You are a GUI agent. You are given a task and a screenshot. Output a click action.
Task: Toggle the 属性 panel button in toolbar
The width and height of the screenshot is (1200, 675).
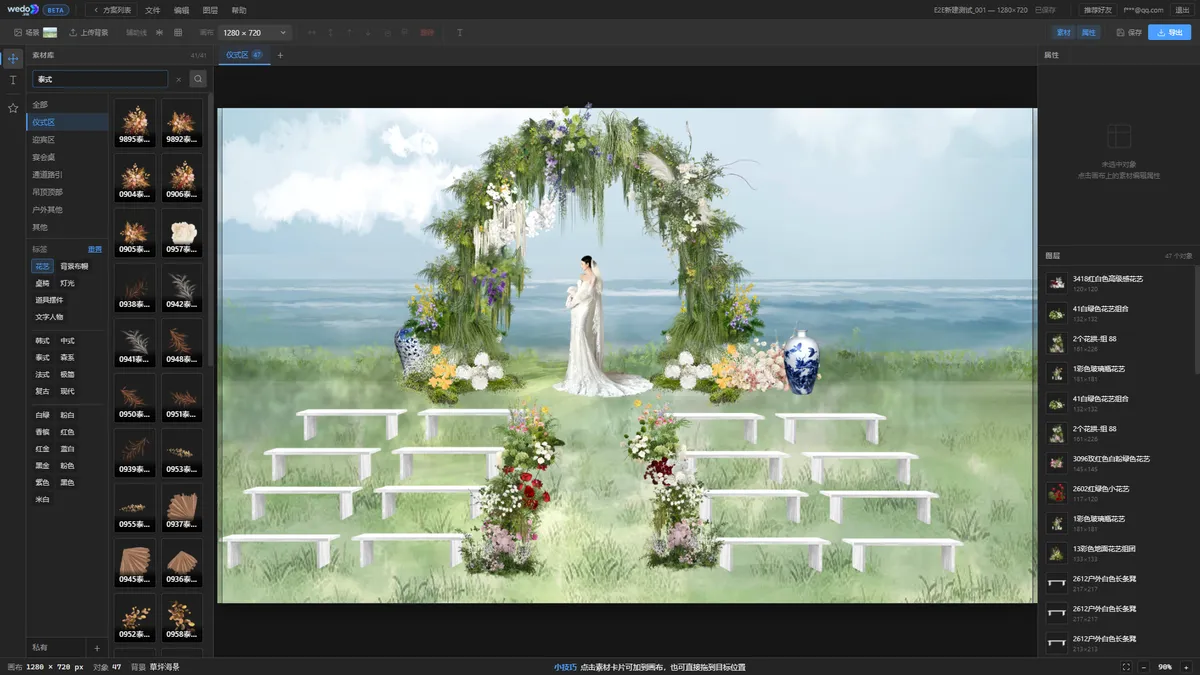(x=1088, y=33)
